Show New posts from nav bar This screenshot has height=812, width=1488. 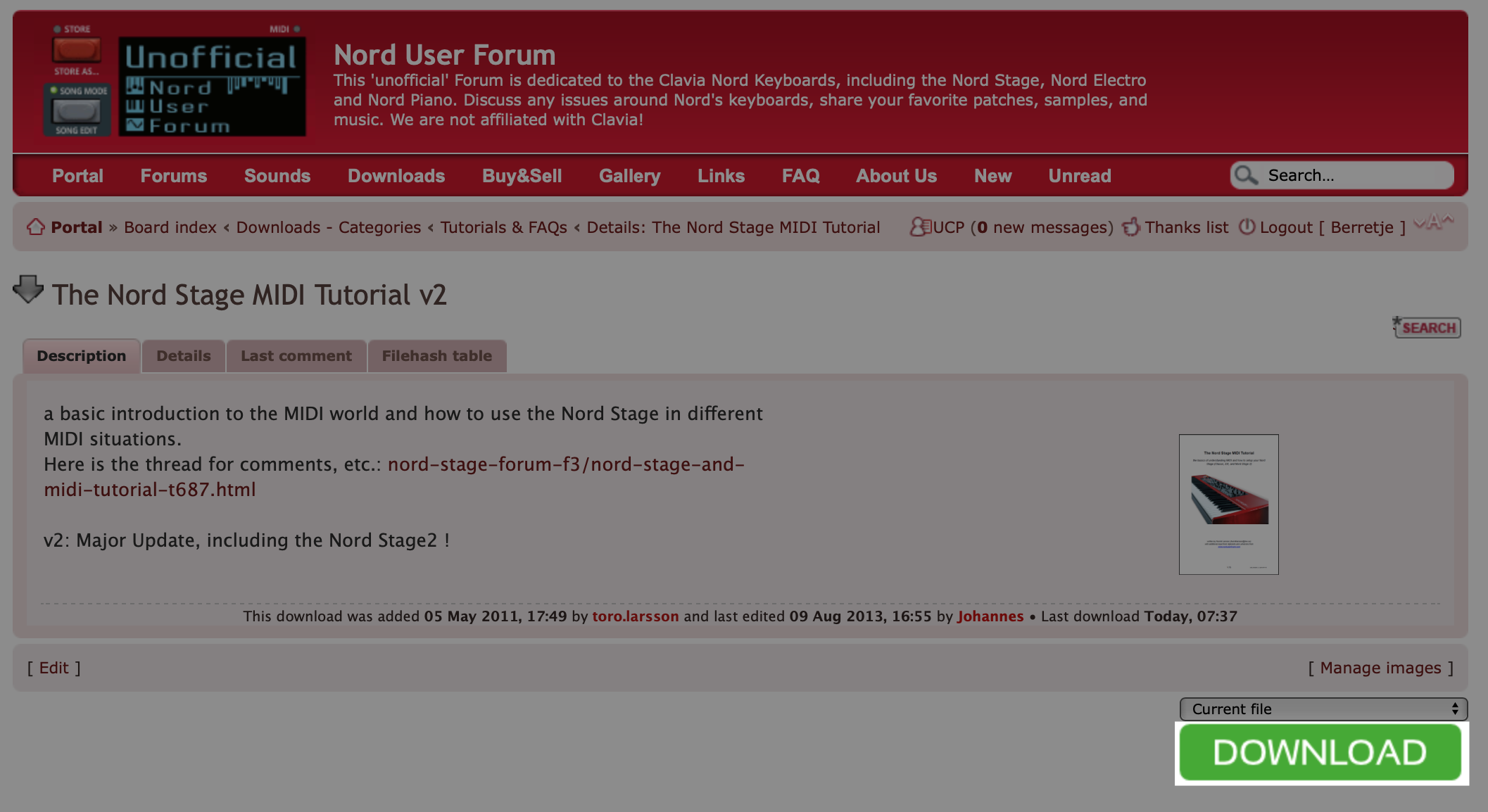992,176
